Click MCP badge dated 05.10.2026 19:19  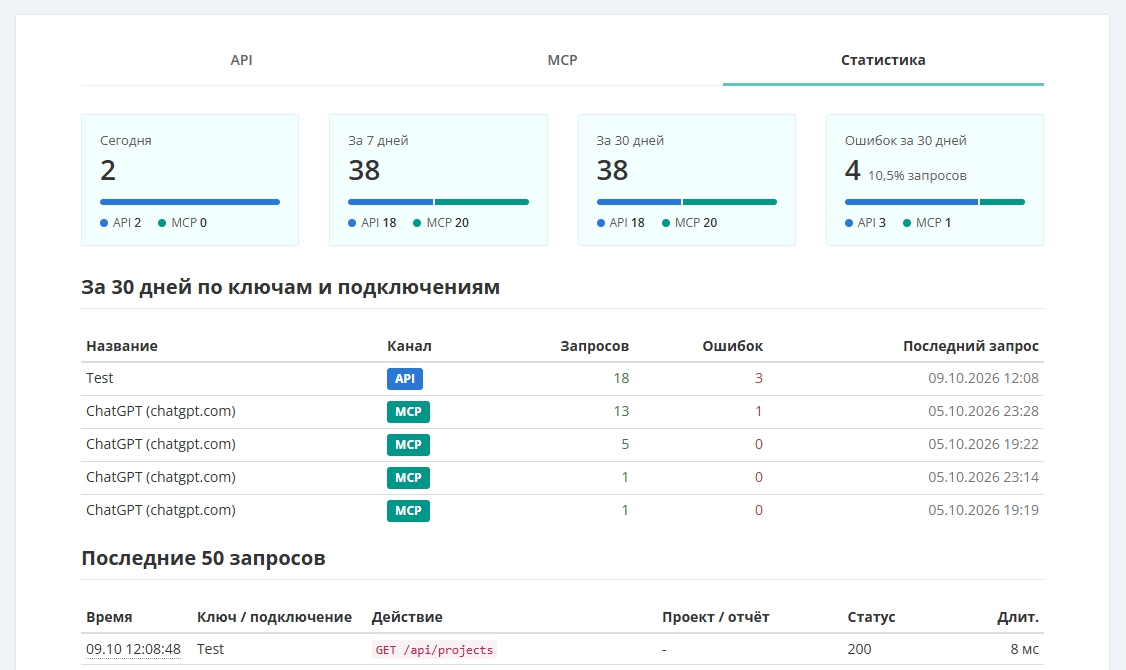(x=408, y=511)
